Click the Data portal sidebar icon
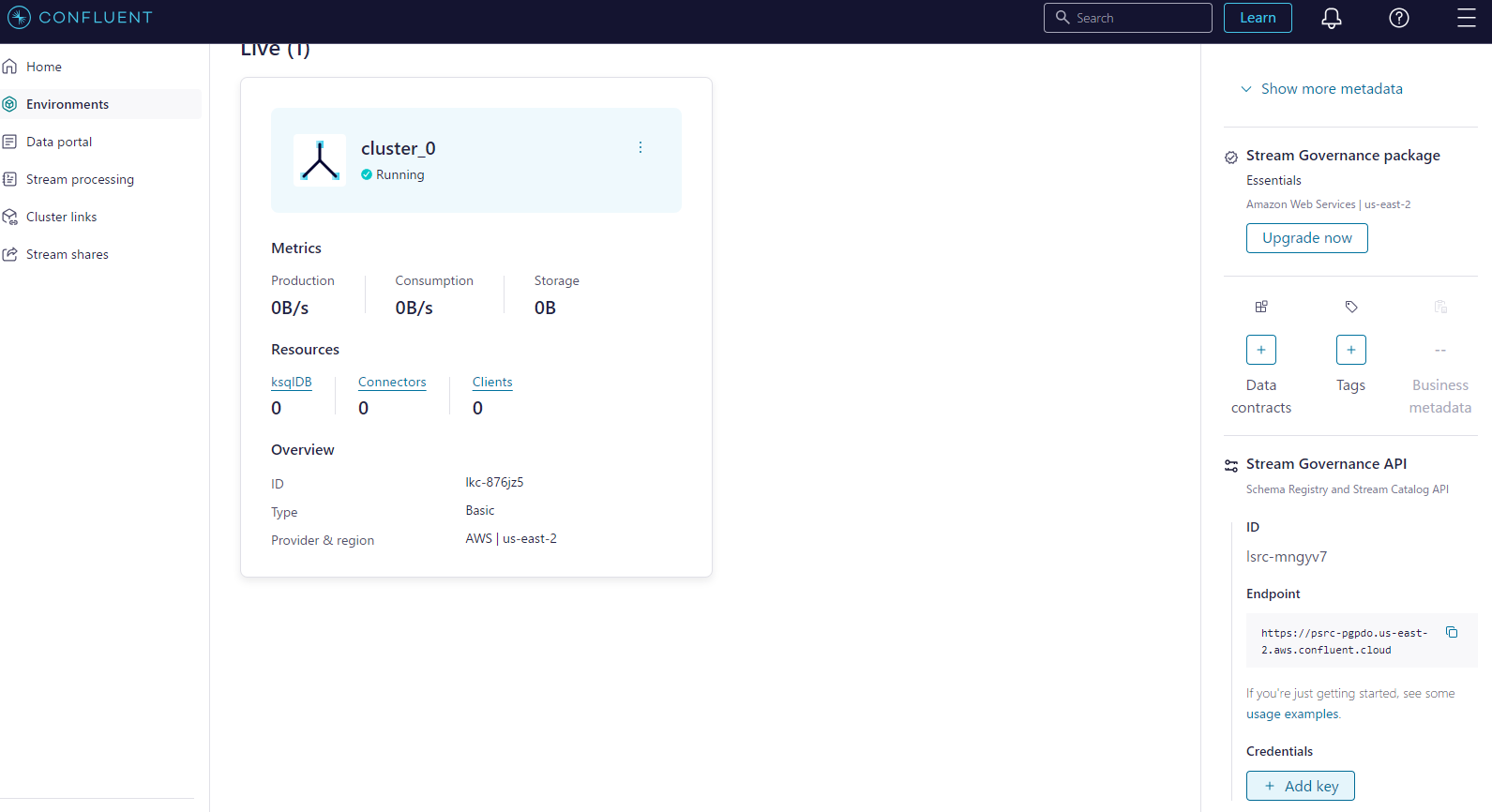This screenshot has width=1492, height=812. click(x=10, y=142)
